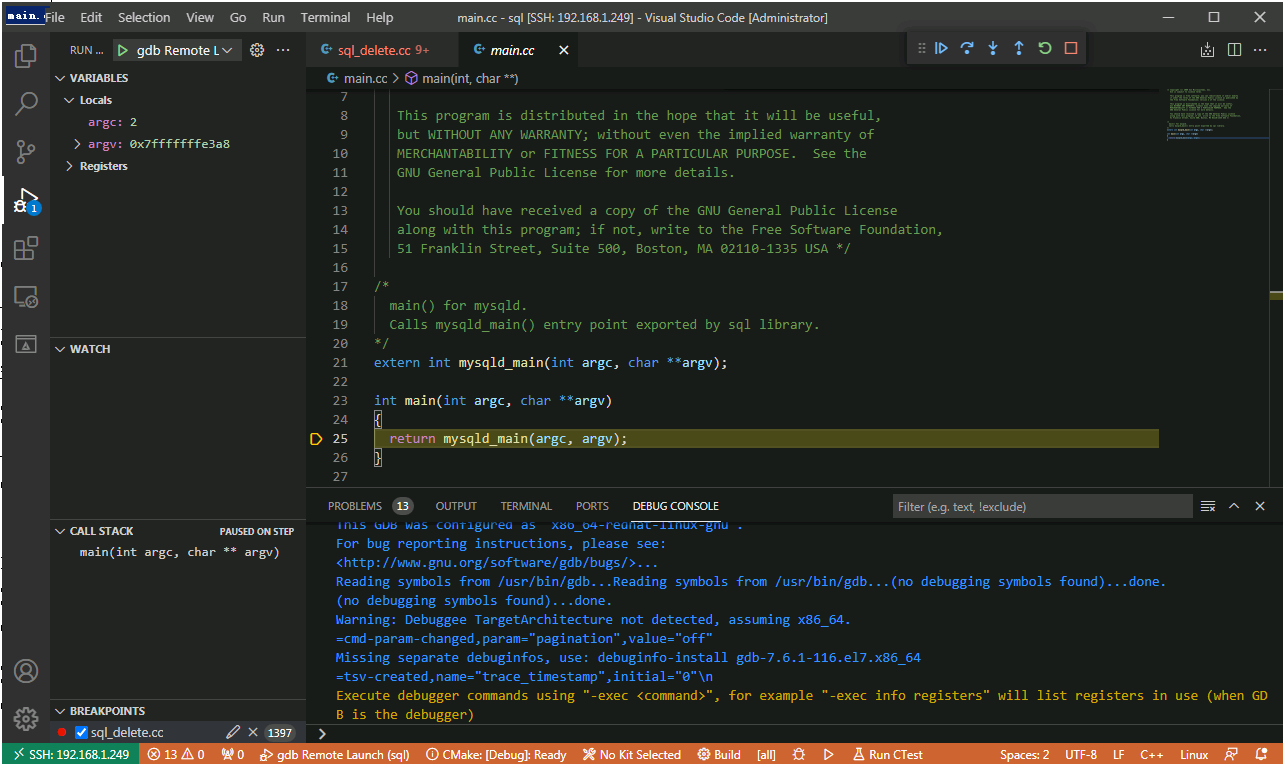Collapse the Locals scope
This screenshot has width=1285, height=764.
pyautogui.click(x=69, y=100)
